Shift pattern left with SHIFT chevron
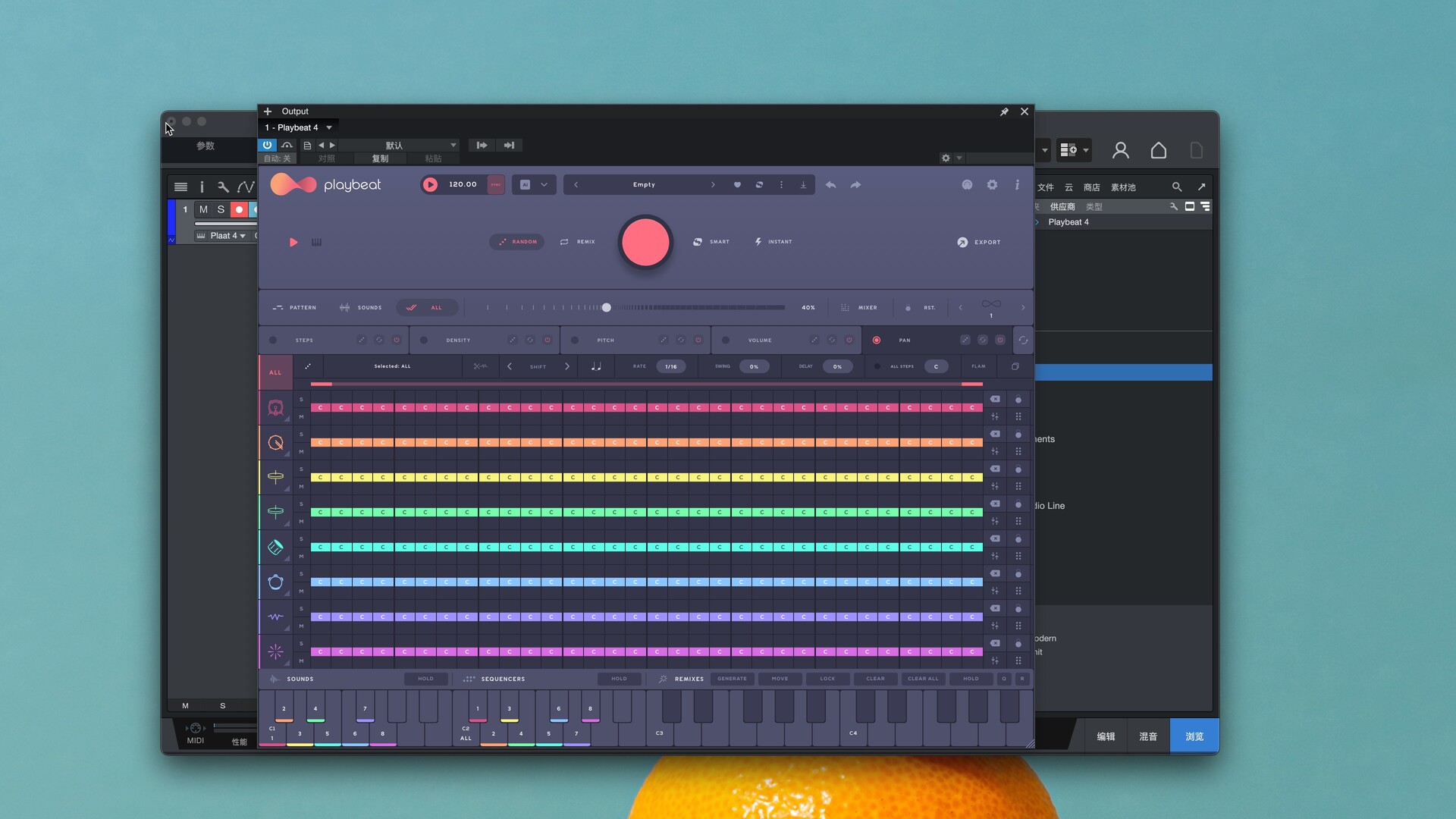 coord(510,366)
